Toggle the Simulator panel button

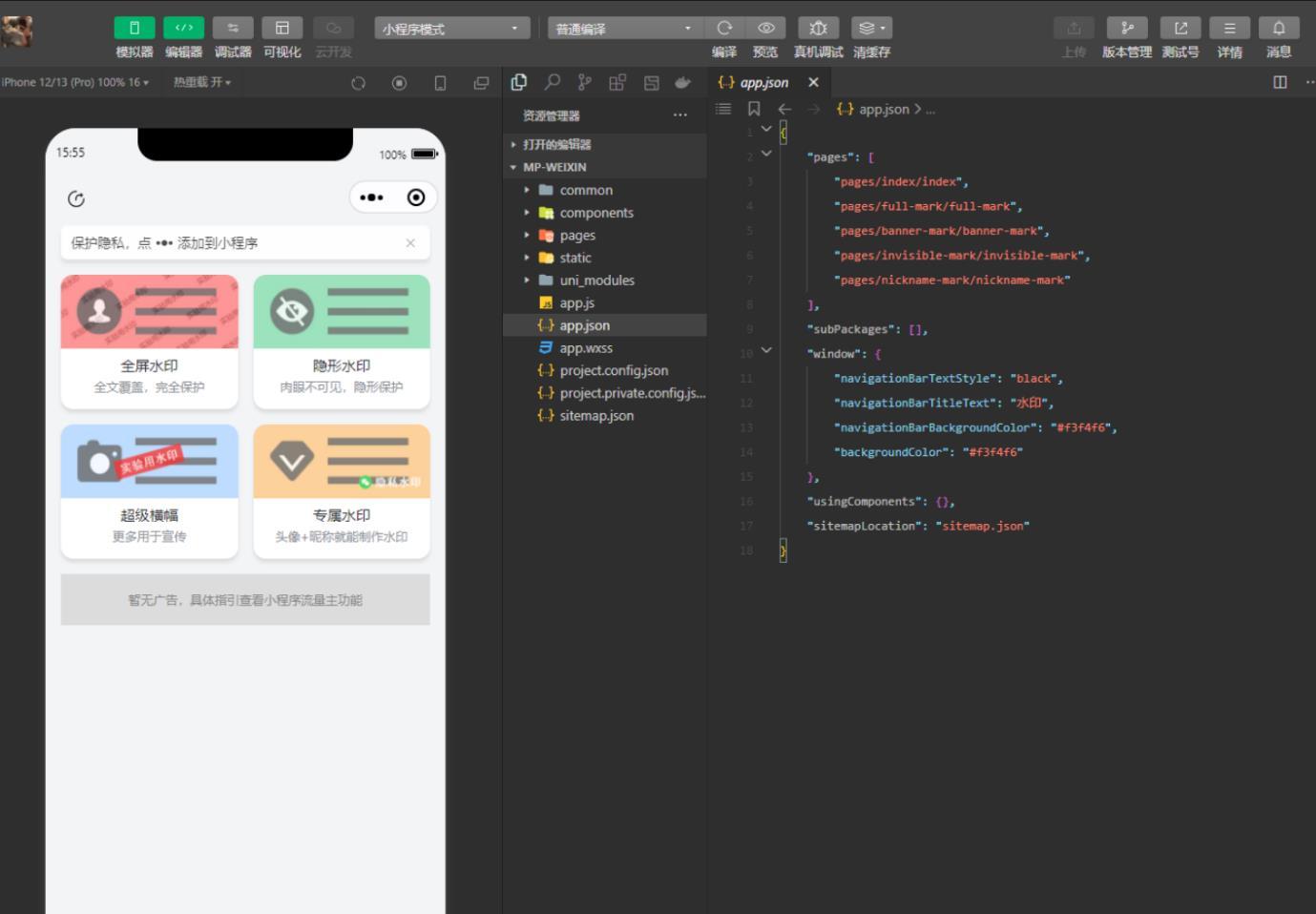[135, 29]
